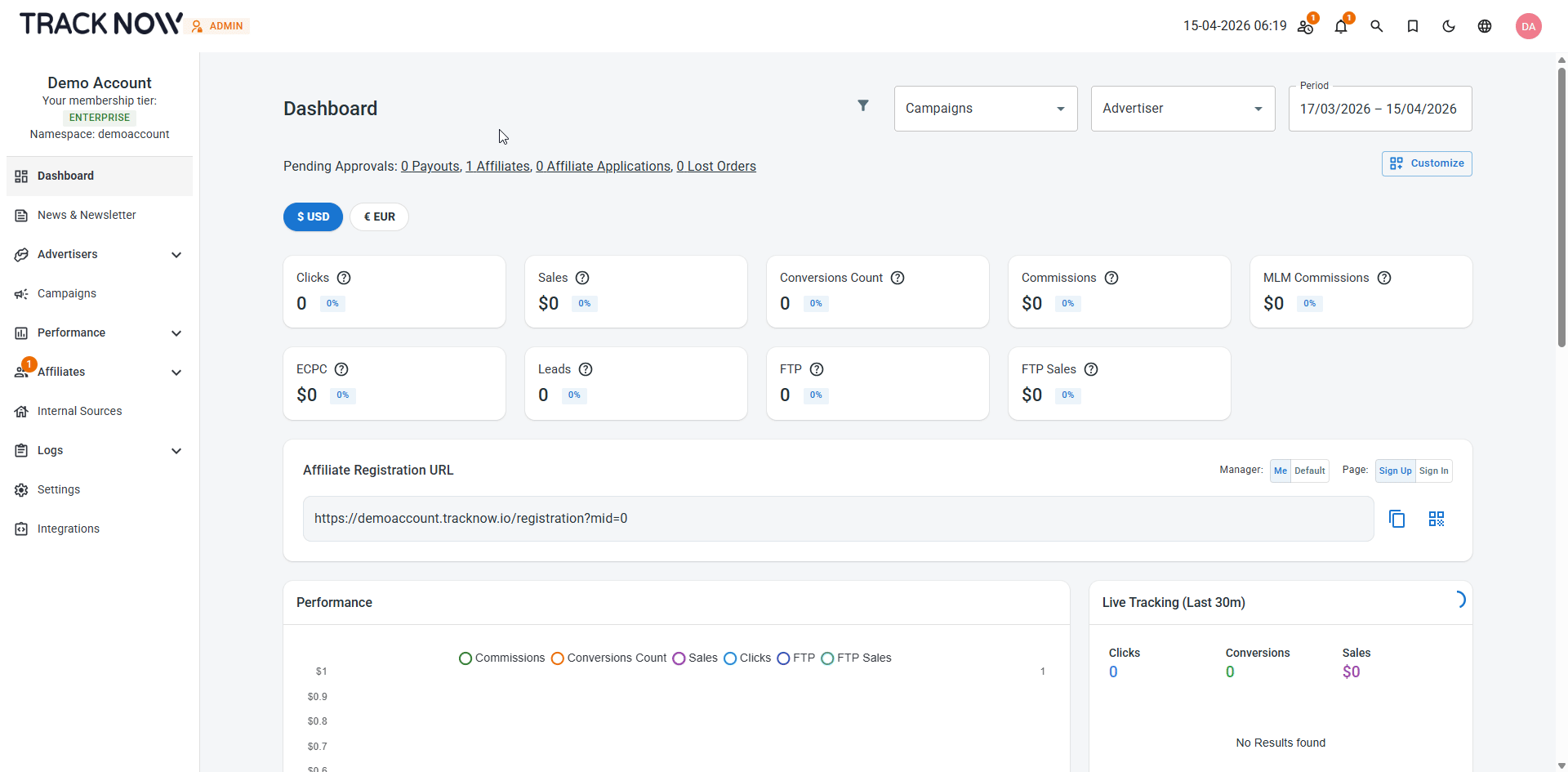Switch page to Sign In
This screenshot has height=772, width=1568.
click(1434, 471)
